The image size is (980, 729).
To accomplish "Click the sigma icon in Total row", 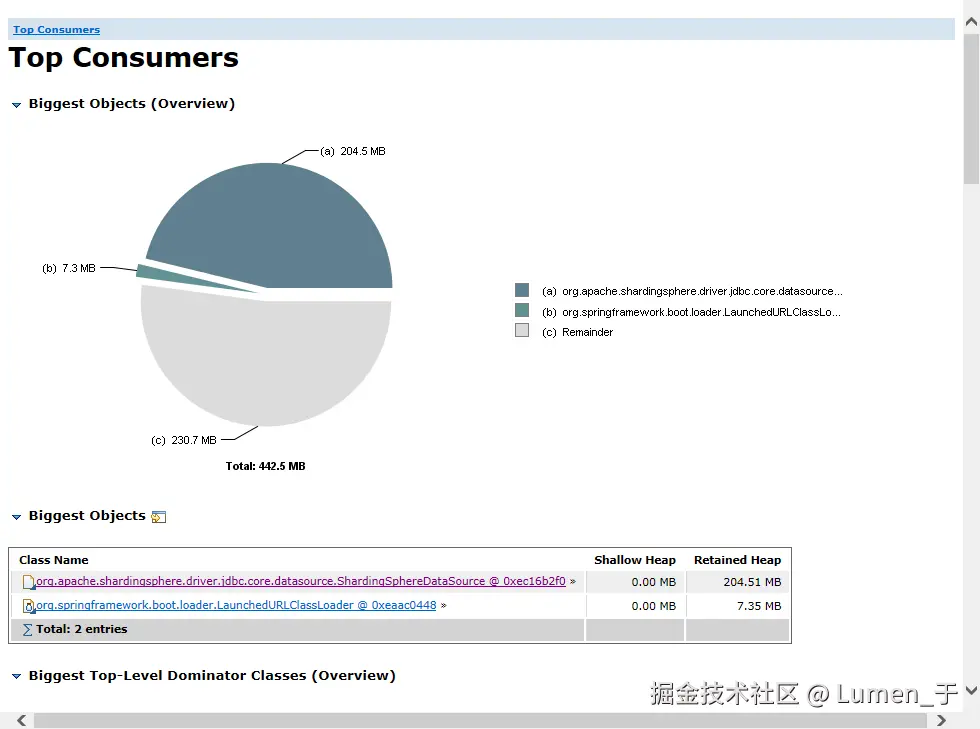I will click(28, 630).
